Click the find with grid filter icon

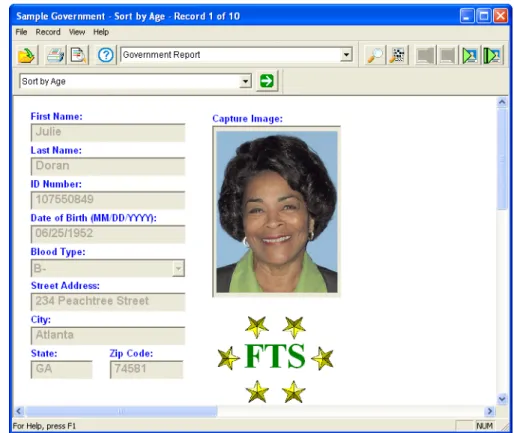click(397, 55)
